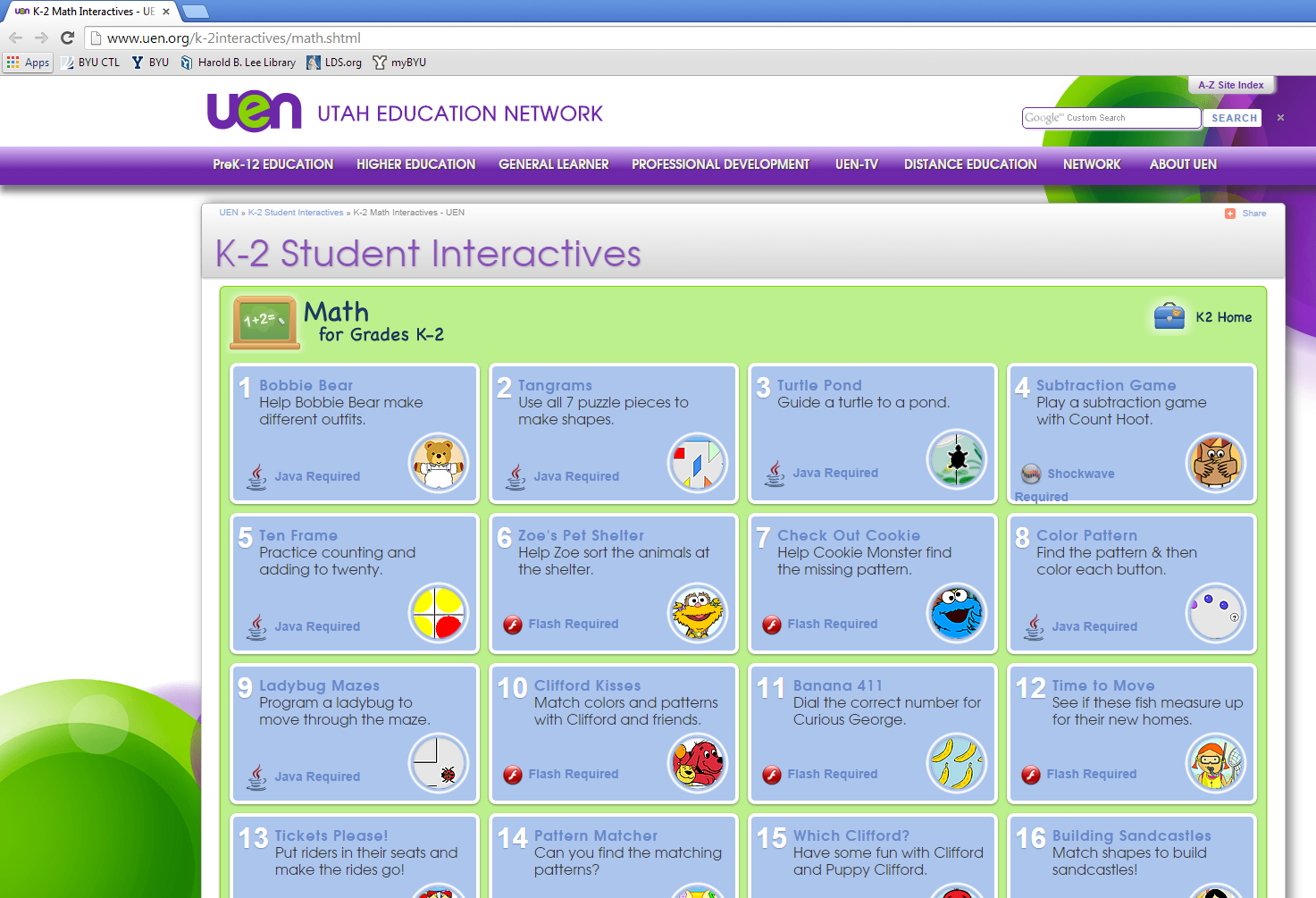Open the Zoe's Pet Shelter icon
Screen dimensions: 1316x898
[698, 613]
